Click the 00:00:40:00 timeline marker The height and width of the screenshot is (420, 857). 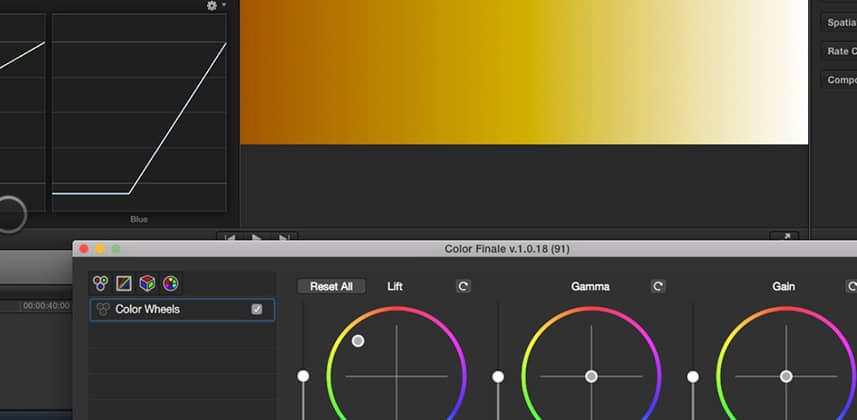click(x=46, y=306)
